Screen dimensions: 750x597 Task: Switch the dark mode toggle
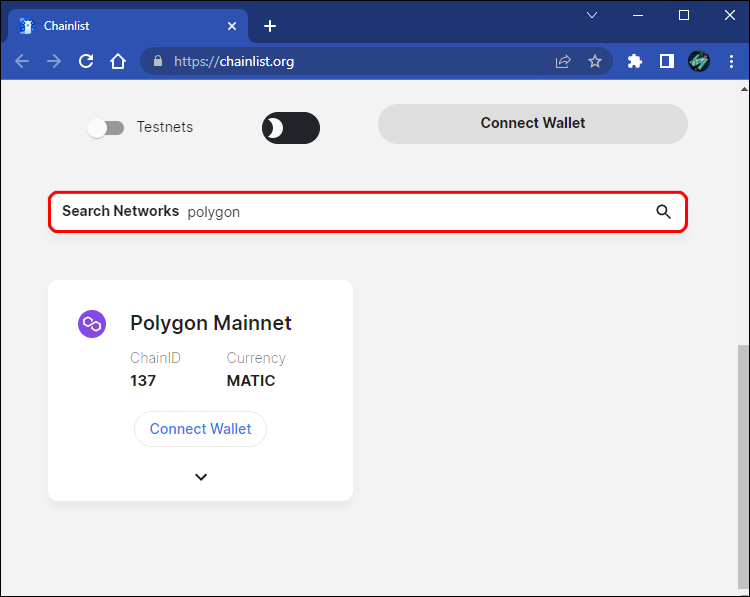coord(291,128)
